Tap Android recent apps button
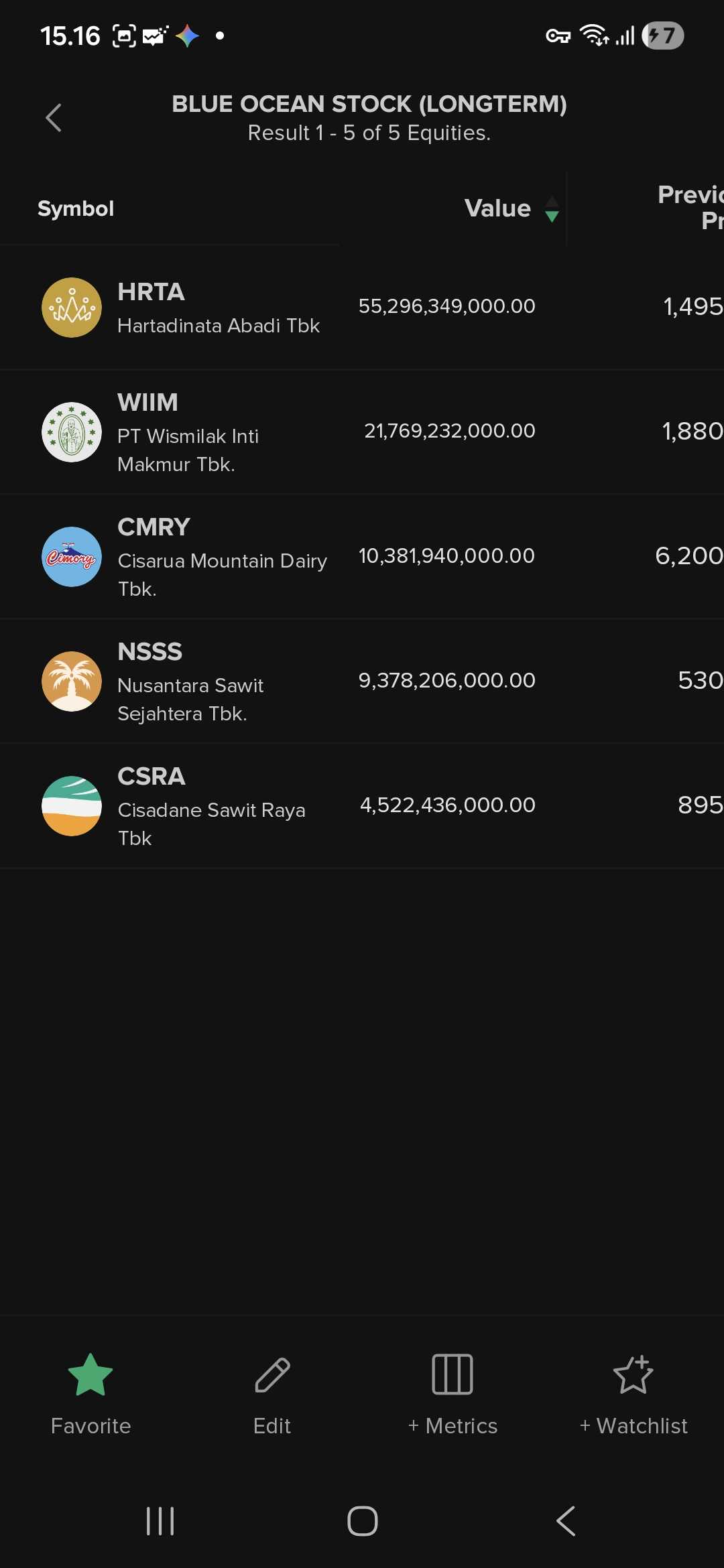724x1568 pixels. coord(160,1521)
